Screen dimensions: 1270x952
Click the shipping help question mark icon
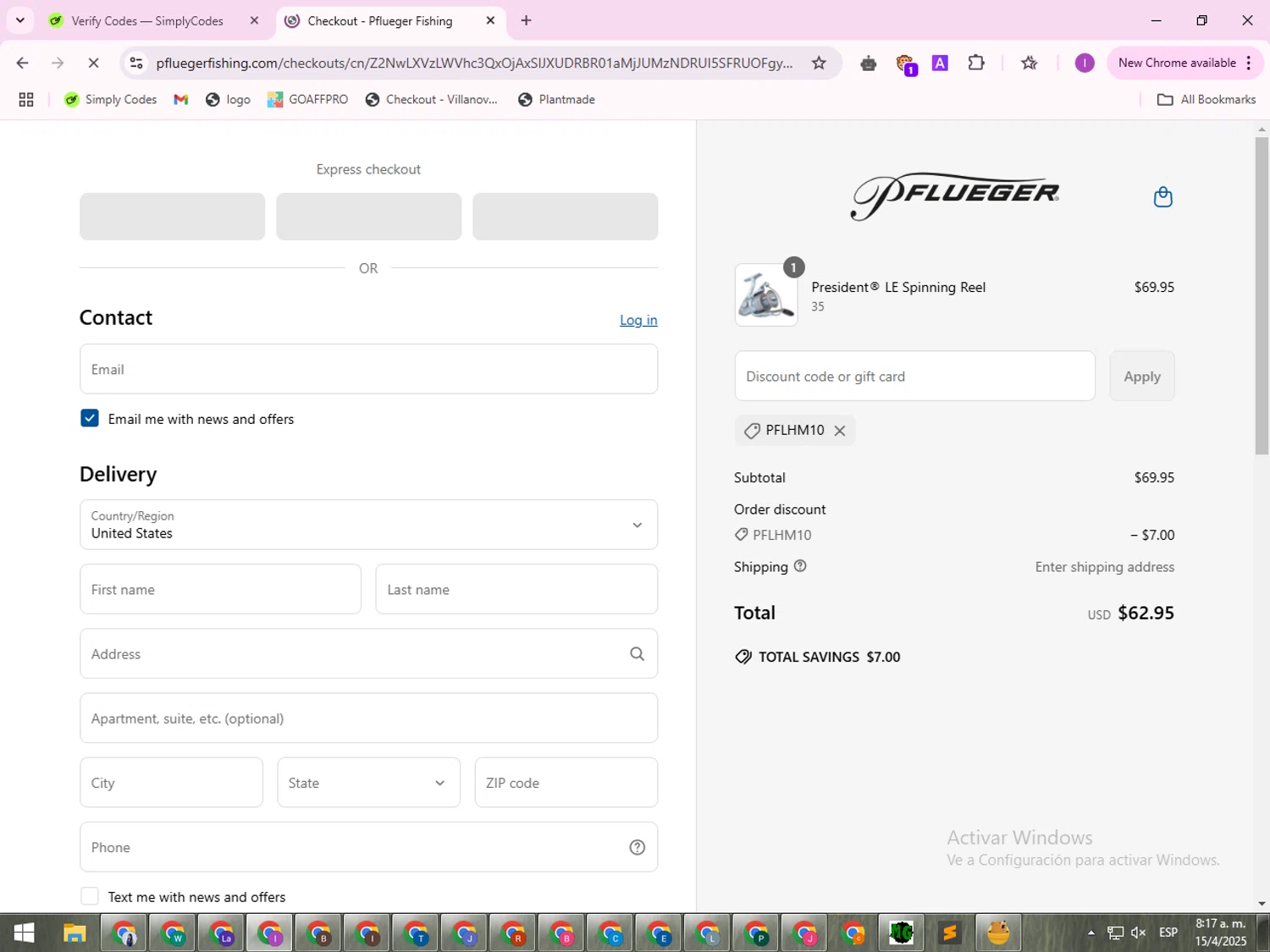(800, 566)
